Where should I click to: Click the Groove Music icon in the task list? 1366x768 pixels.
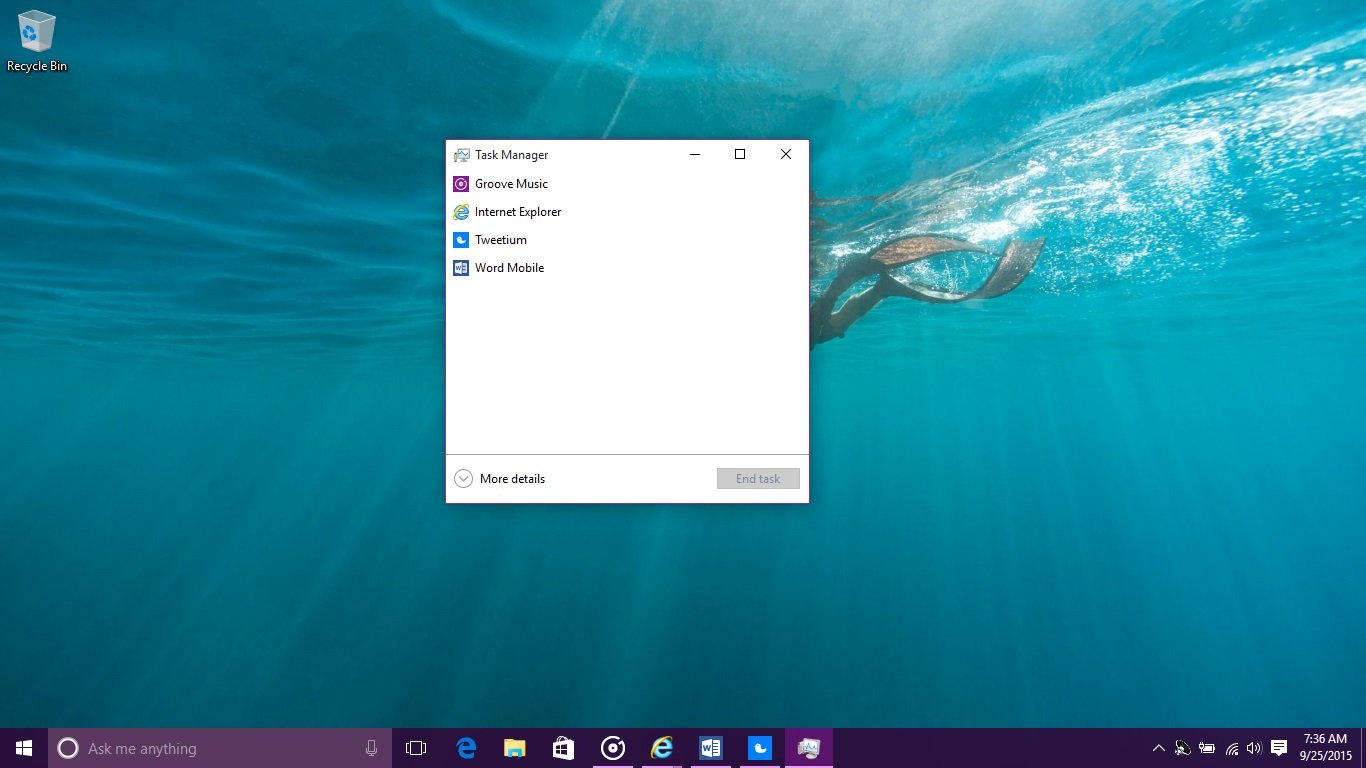tap(461, 183)
